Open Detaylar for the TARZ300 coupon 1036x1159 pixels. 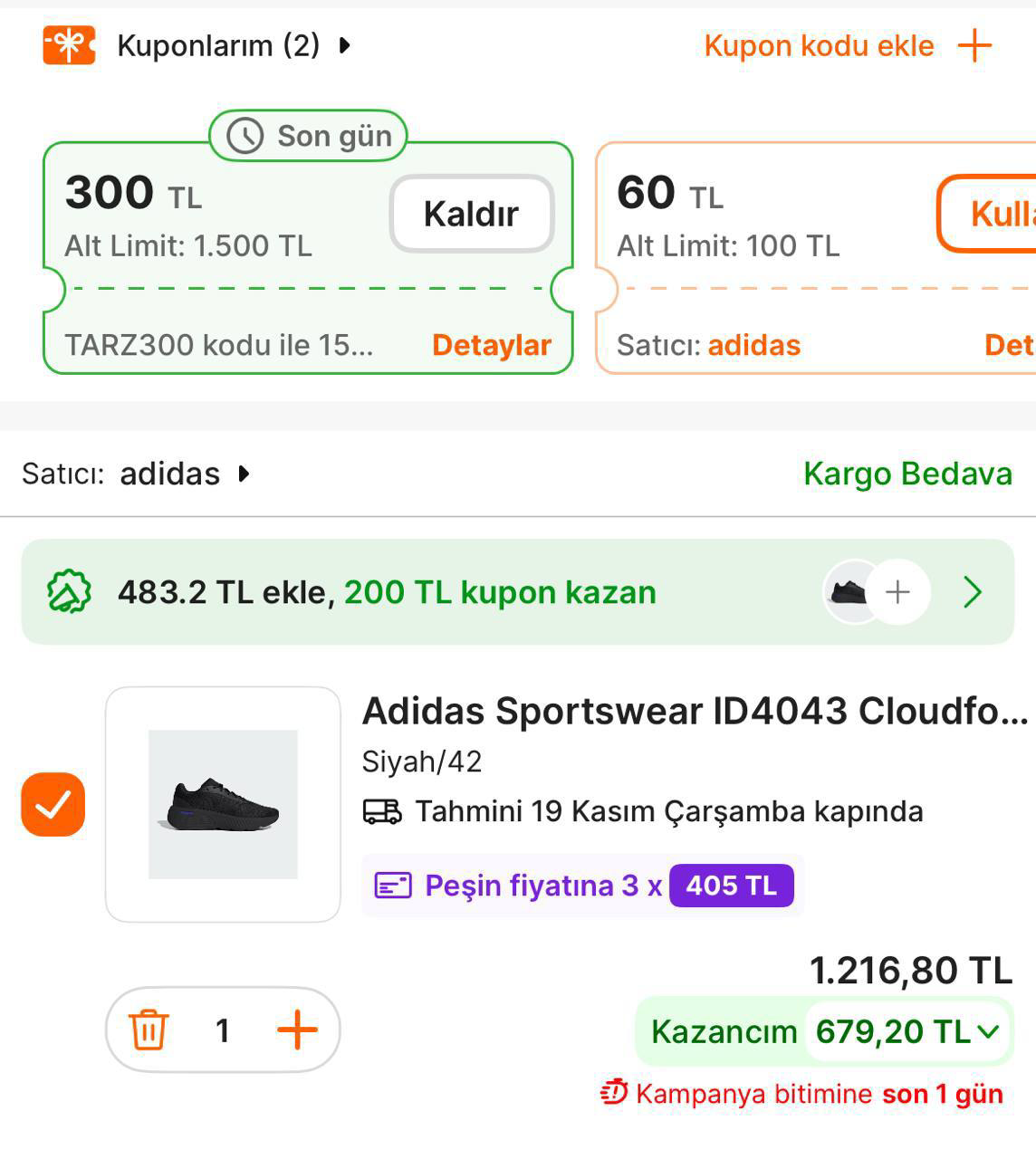click(492, 345)
